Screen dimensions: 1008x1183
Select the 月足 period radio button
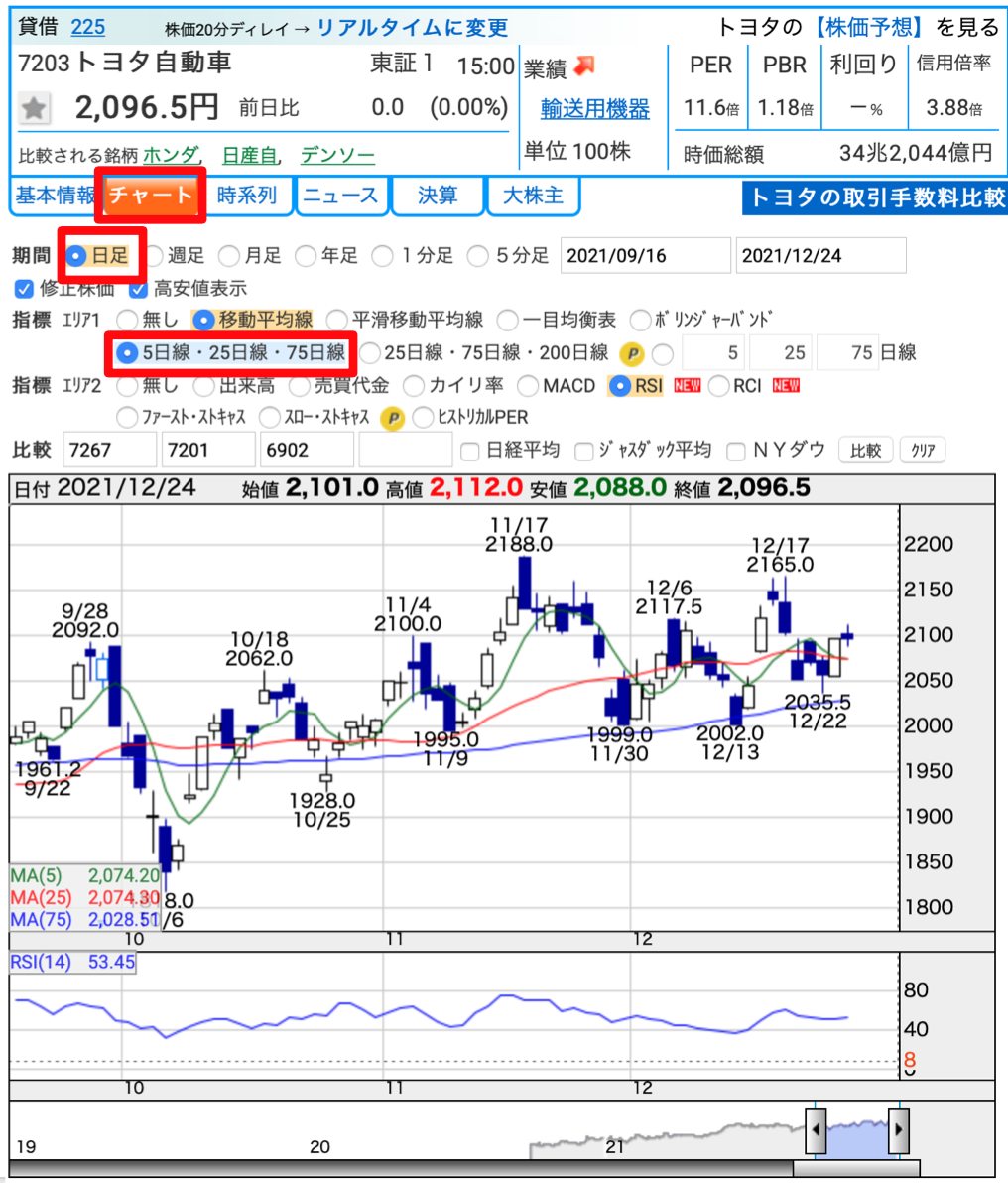point(228,256)
